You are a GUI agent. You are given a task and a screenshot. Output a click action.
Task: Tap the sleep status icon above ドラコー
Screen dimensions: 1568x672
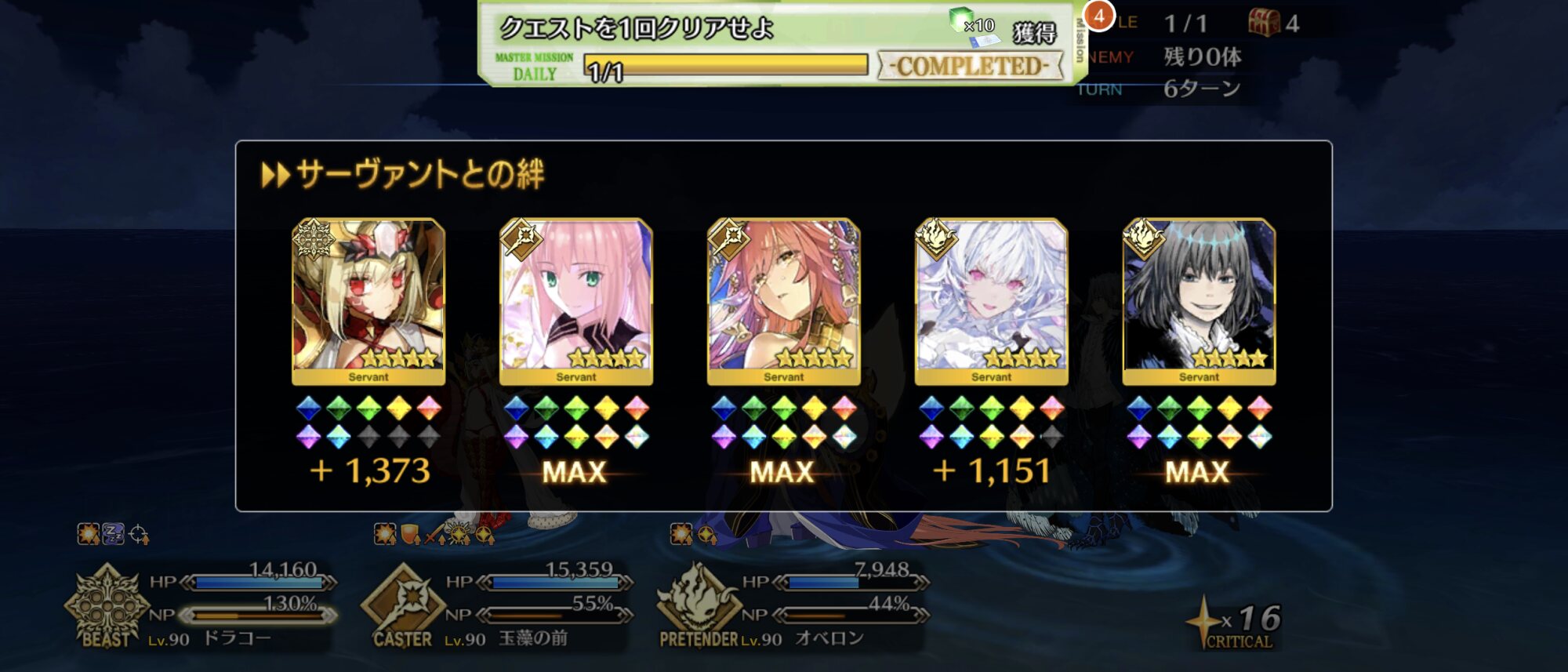point(114,535)
